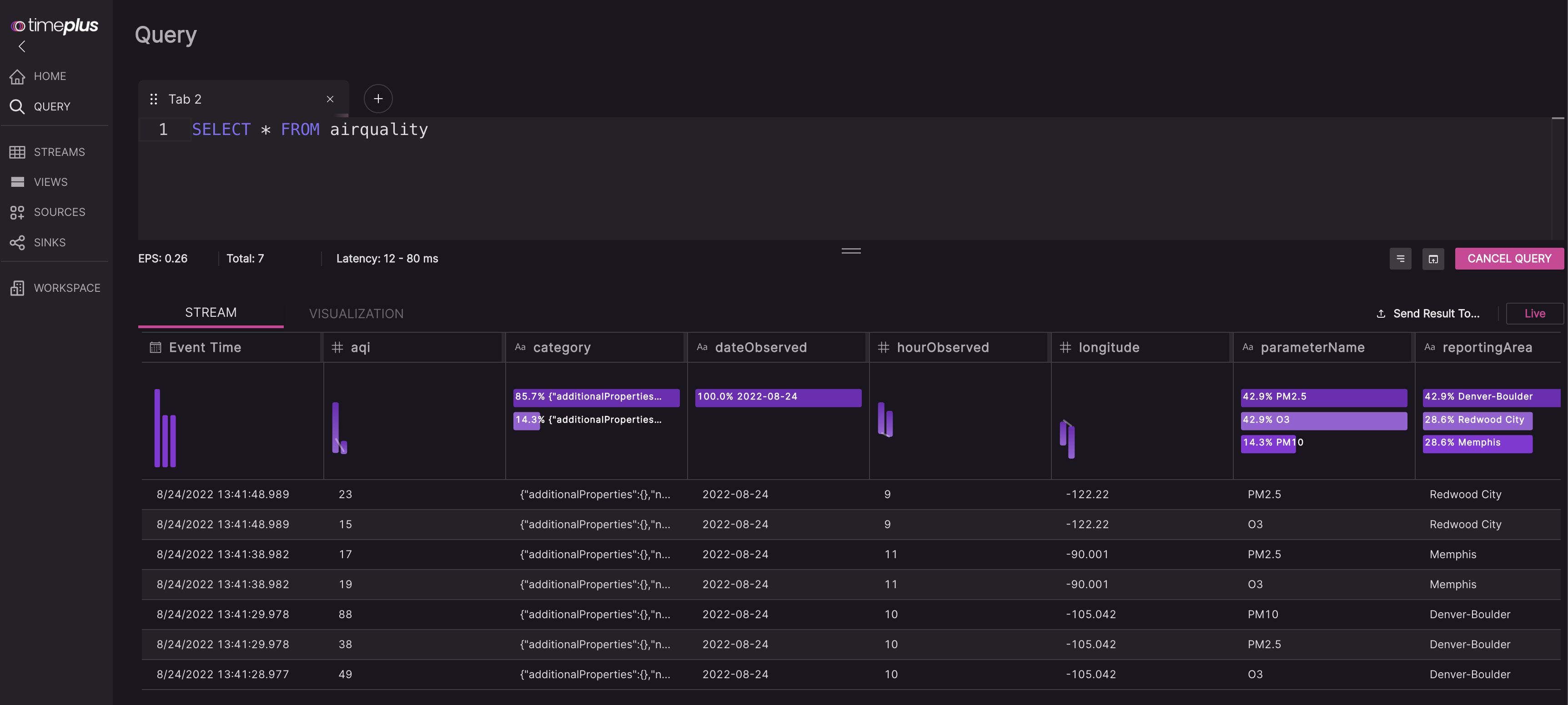Image resolution: width=1568 pixels, height=705 pixels.
Task: Click the aqi column header
Action: pyautogui.click(x=360, y=347)
